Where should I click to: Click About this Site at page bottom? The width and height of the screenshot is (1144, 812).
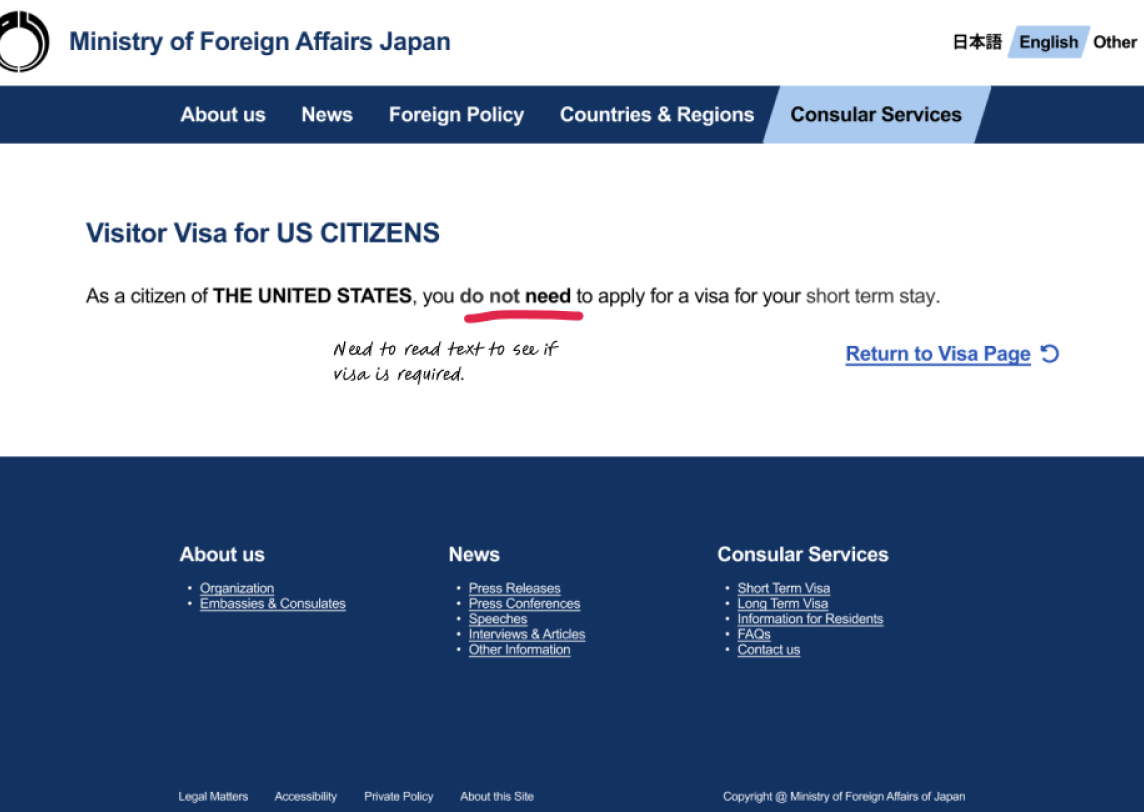coord(497,797)
